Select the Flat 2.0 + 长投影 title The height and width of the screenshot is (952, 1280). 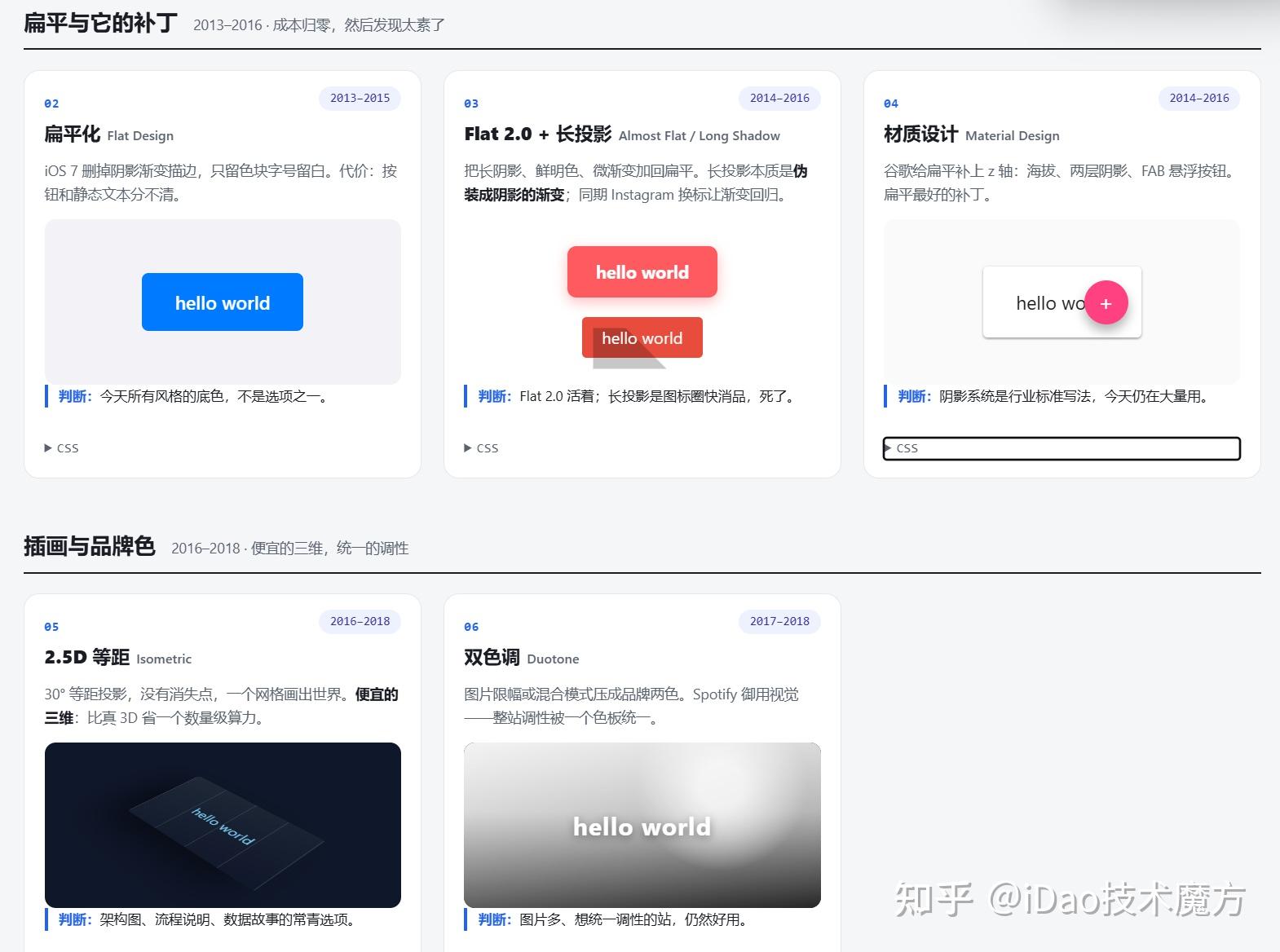click(x=622, y=134)
